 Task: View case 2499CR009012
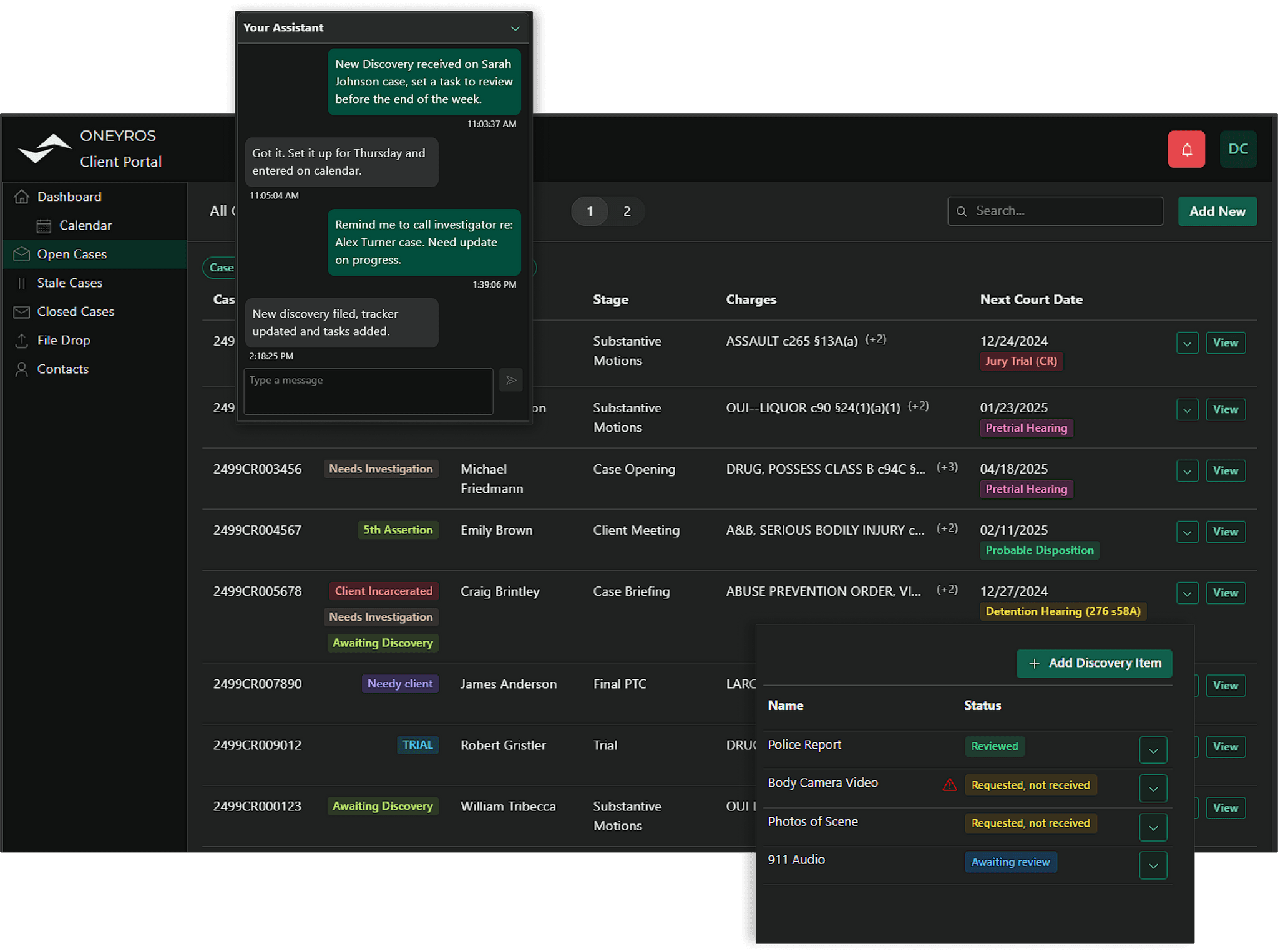(x=1225, y=747)
